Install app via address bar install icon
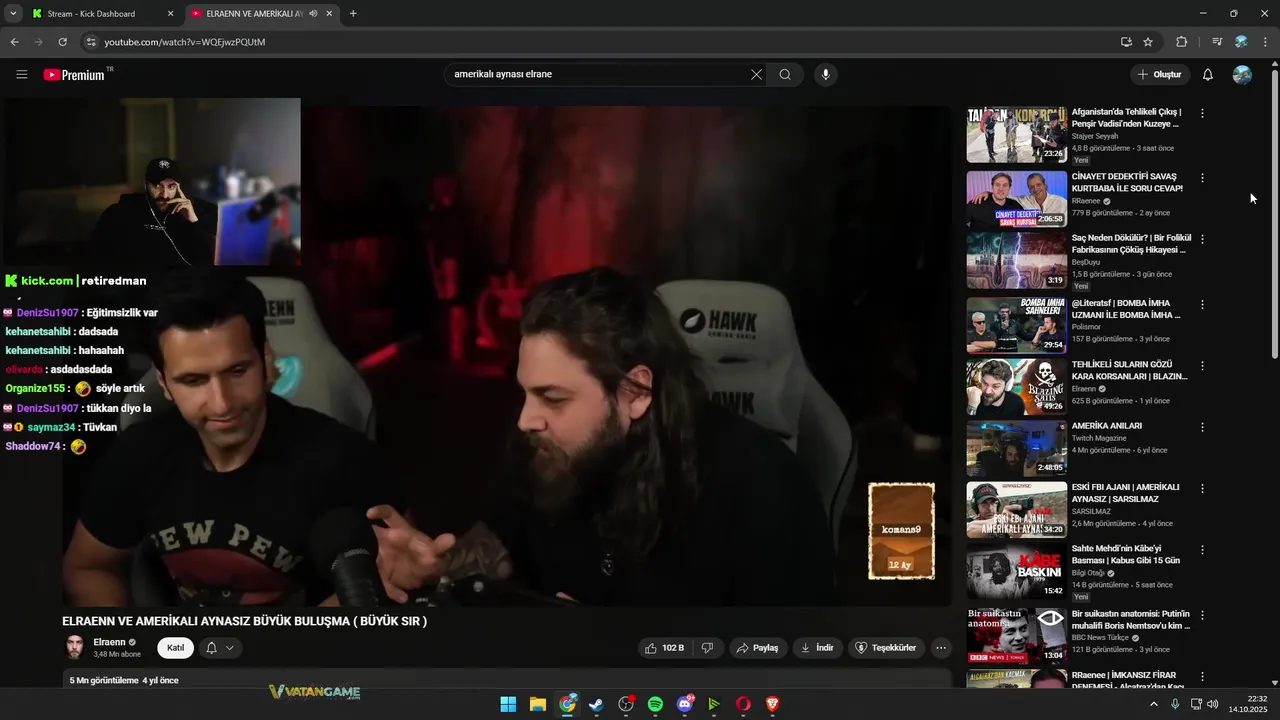The width and height of the screenshot is (1280, 720). pyautogui.click(x=1126, y=42)
